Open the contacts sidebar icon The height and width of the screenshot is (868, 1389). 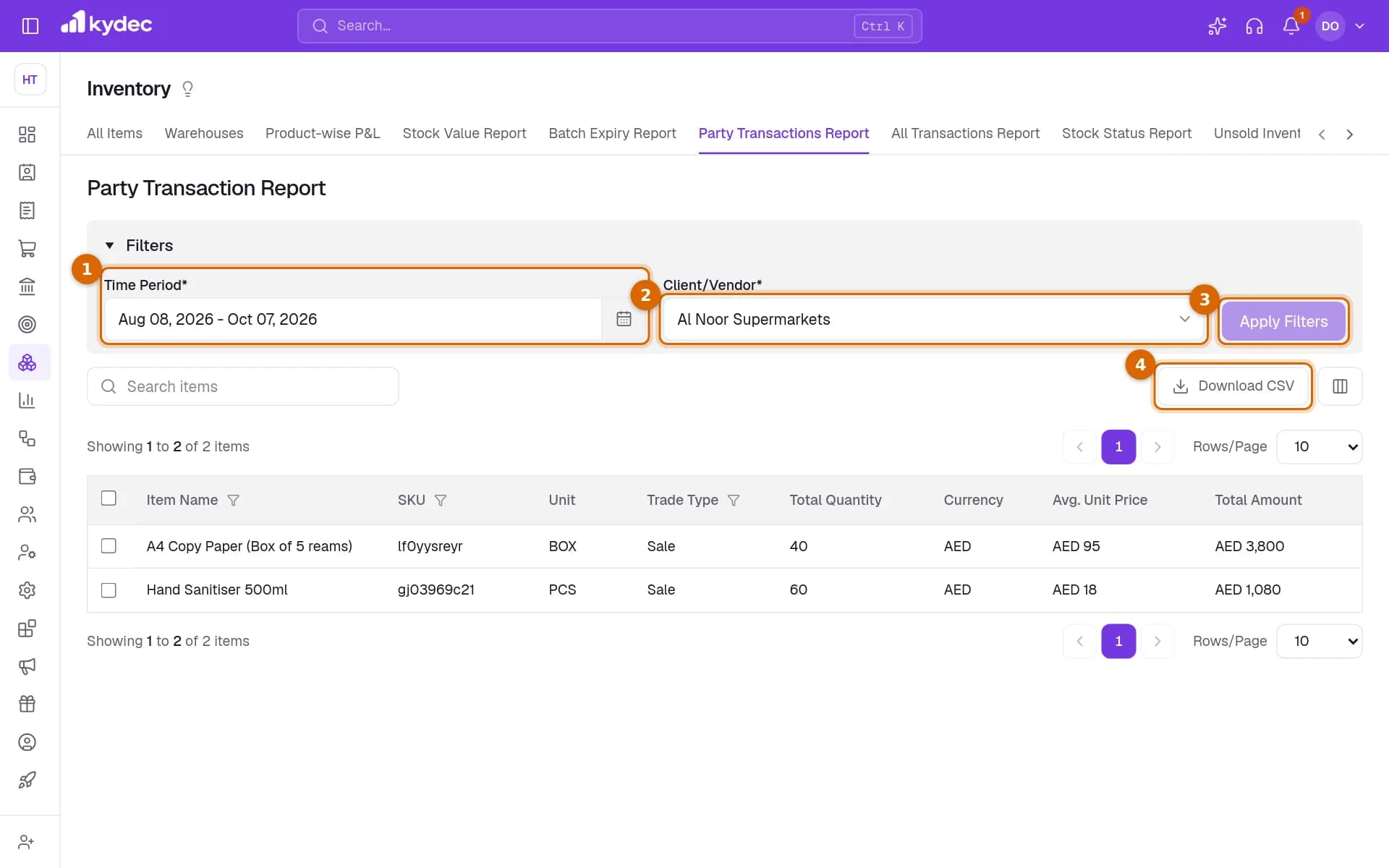27,172
